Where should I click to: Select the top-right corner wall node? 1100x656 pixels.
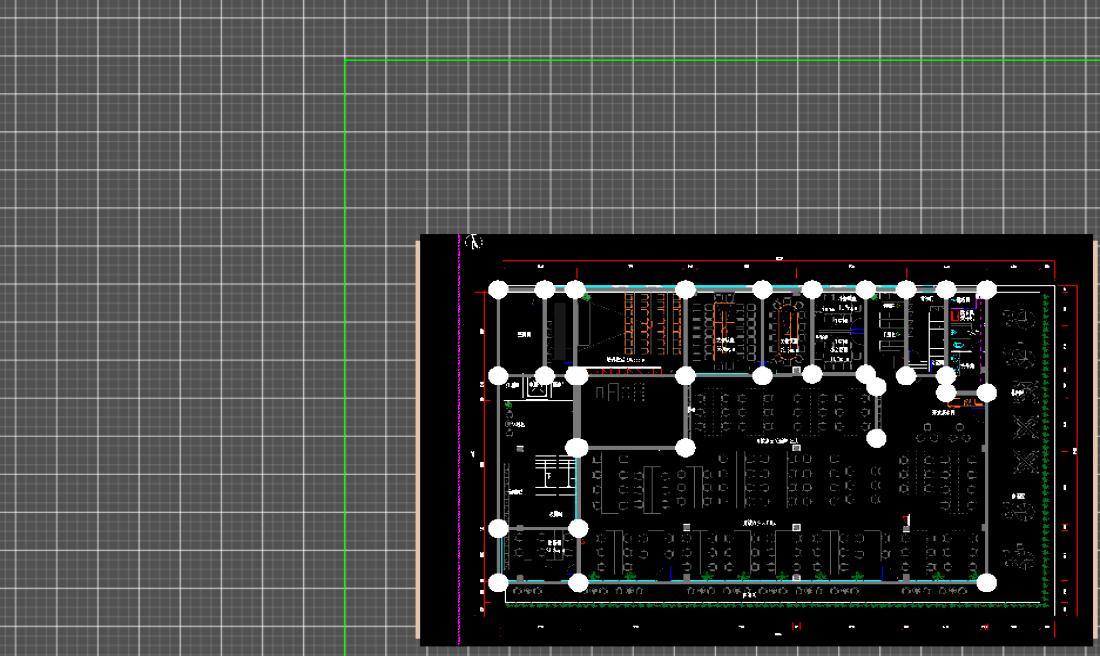pyautogui.click(x=987, y=290)
